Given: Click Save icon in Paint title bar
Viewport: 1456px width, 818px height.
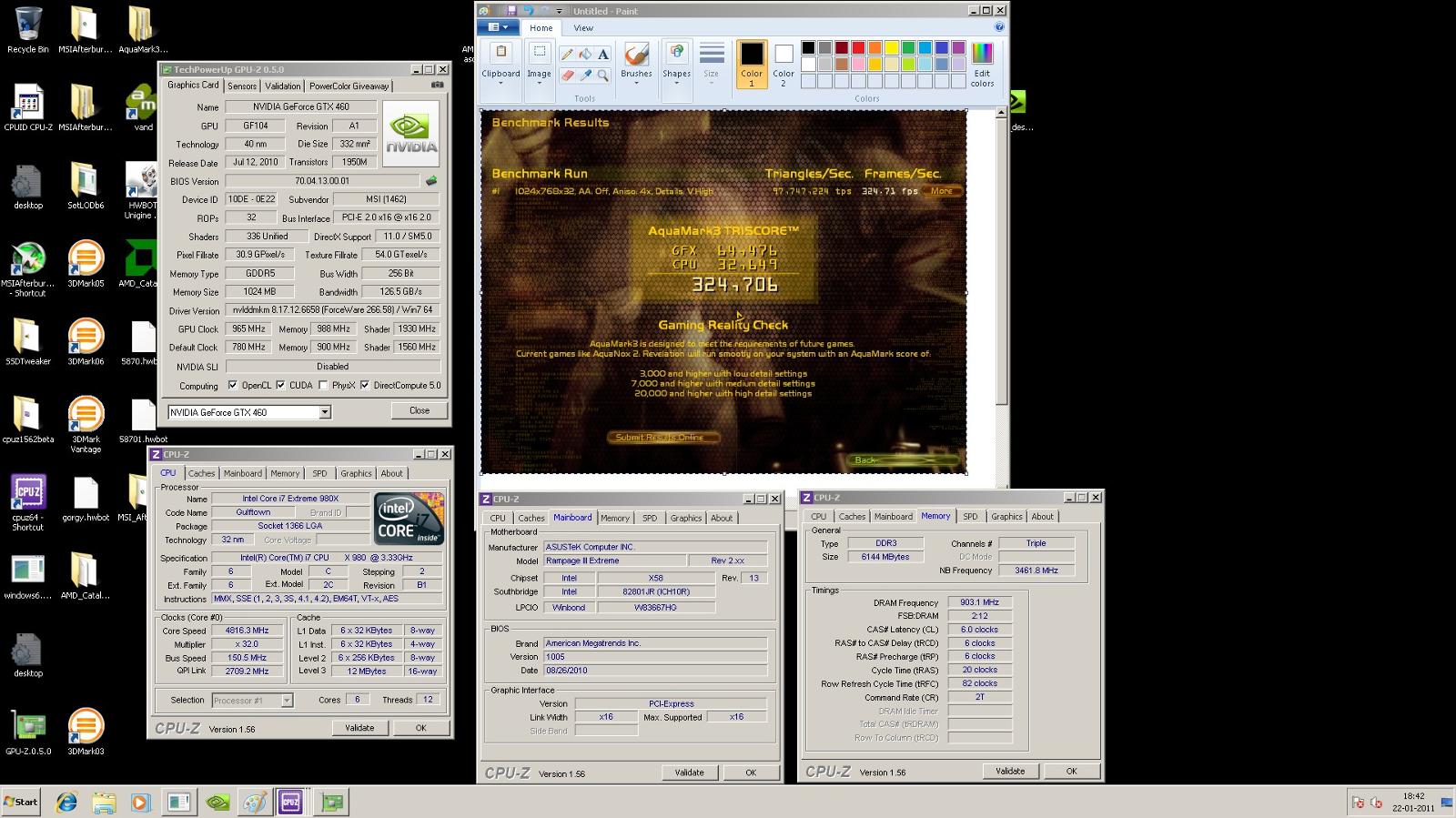Looking at the screenshot, I should click(513, 11).
